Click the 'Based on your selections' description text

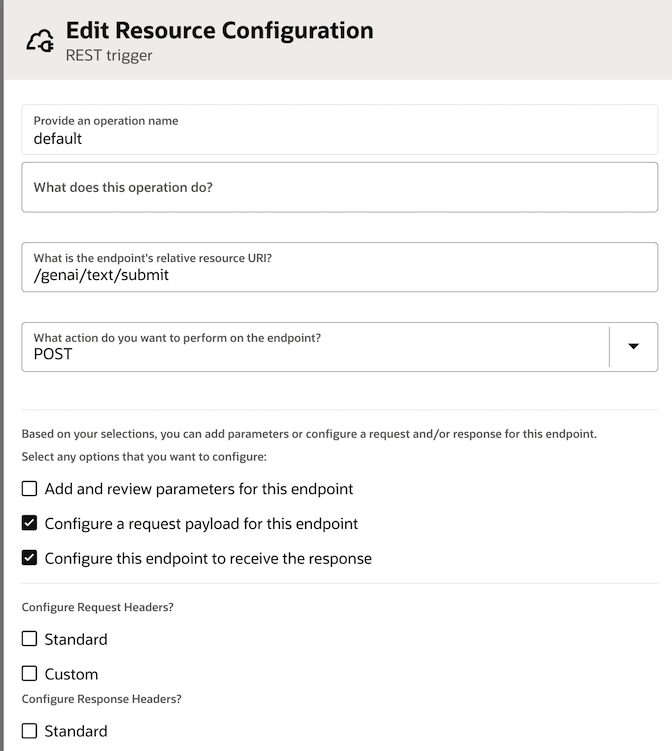pyautogui.click(x=309, y=434)
